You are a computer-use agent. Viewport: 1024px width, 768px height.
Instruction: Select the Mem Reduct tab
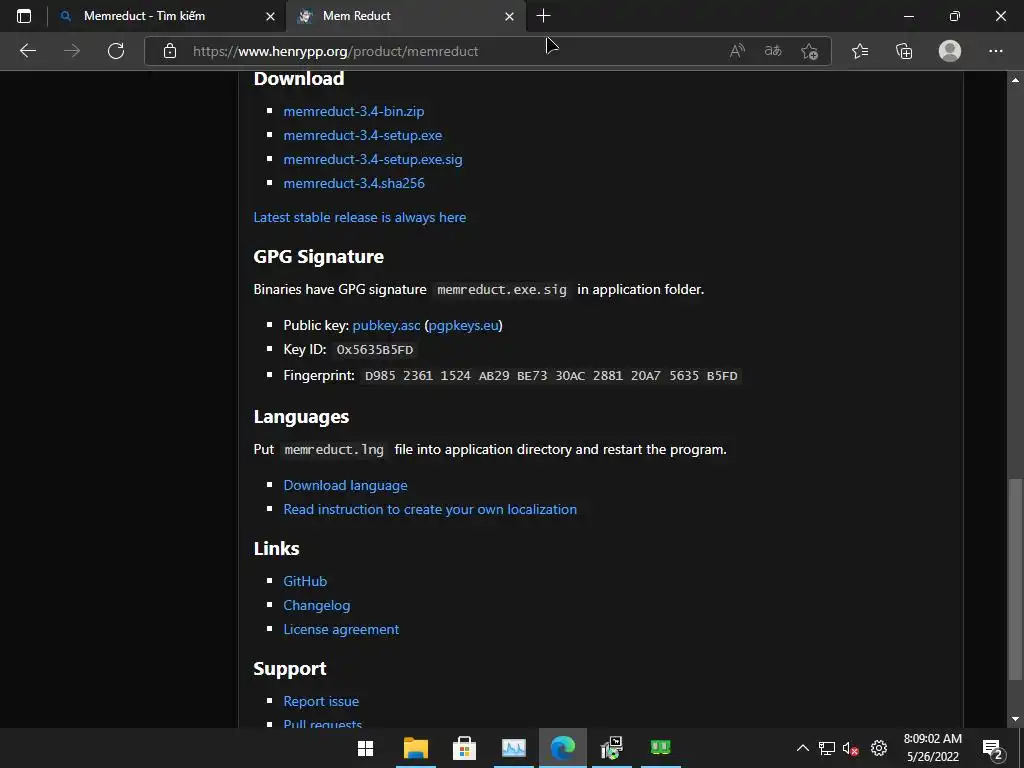356,16
